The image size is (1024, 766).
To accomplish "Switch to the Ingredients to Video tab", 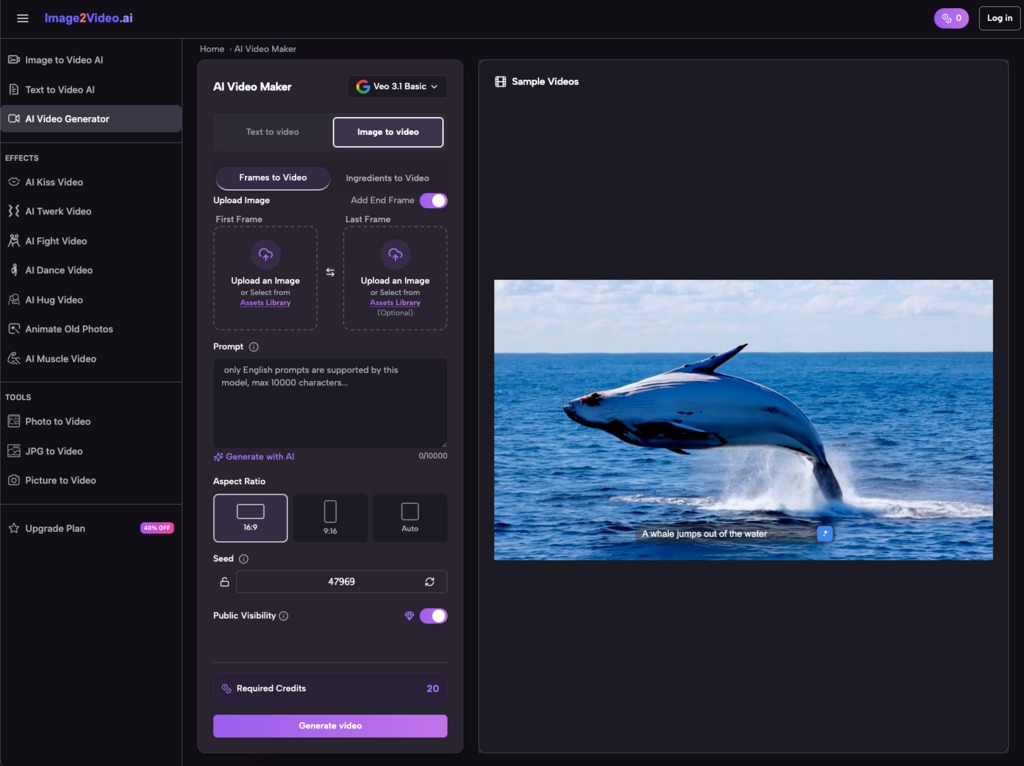I will (390, 178).
